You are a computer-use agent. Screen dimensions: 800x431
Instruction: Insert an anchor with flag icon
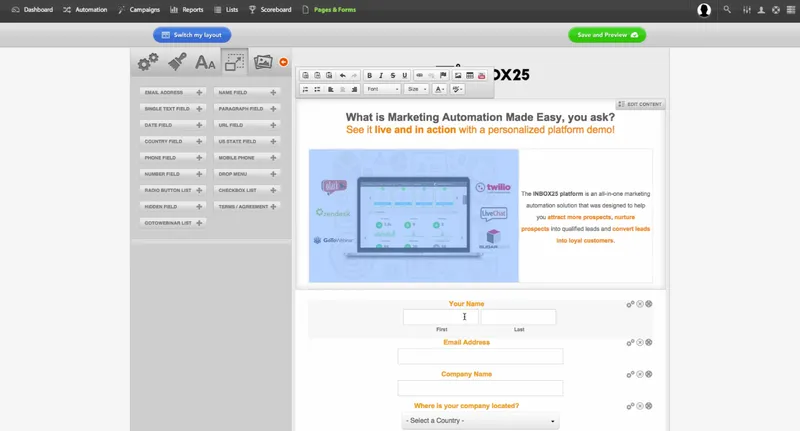pyautogui.click(x=443, y=75)
